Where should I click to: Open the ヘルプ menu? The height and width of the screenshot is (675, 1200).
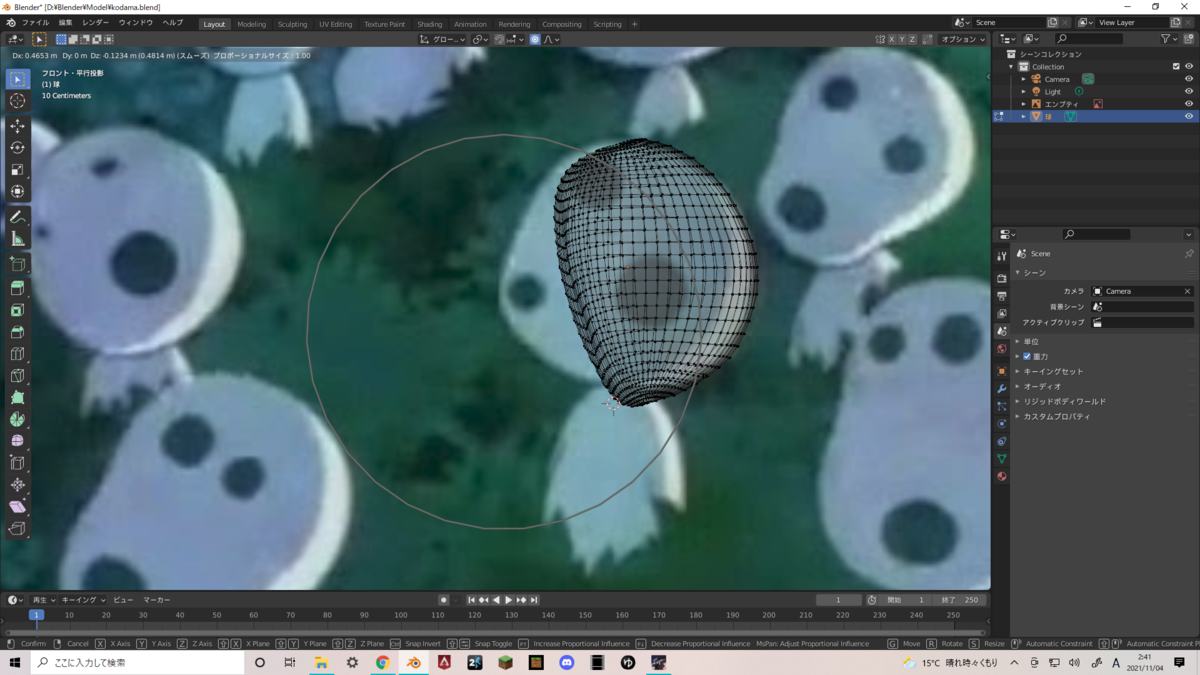point(172,23)
